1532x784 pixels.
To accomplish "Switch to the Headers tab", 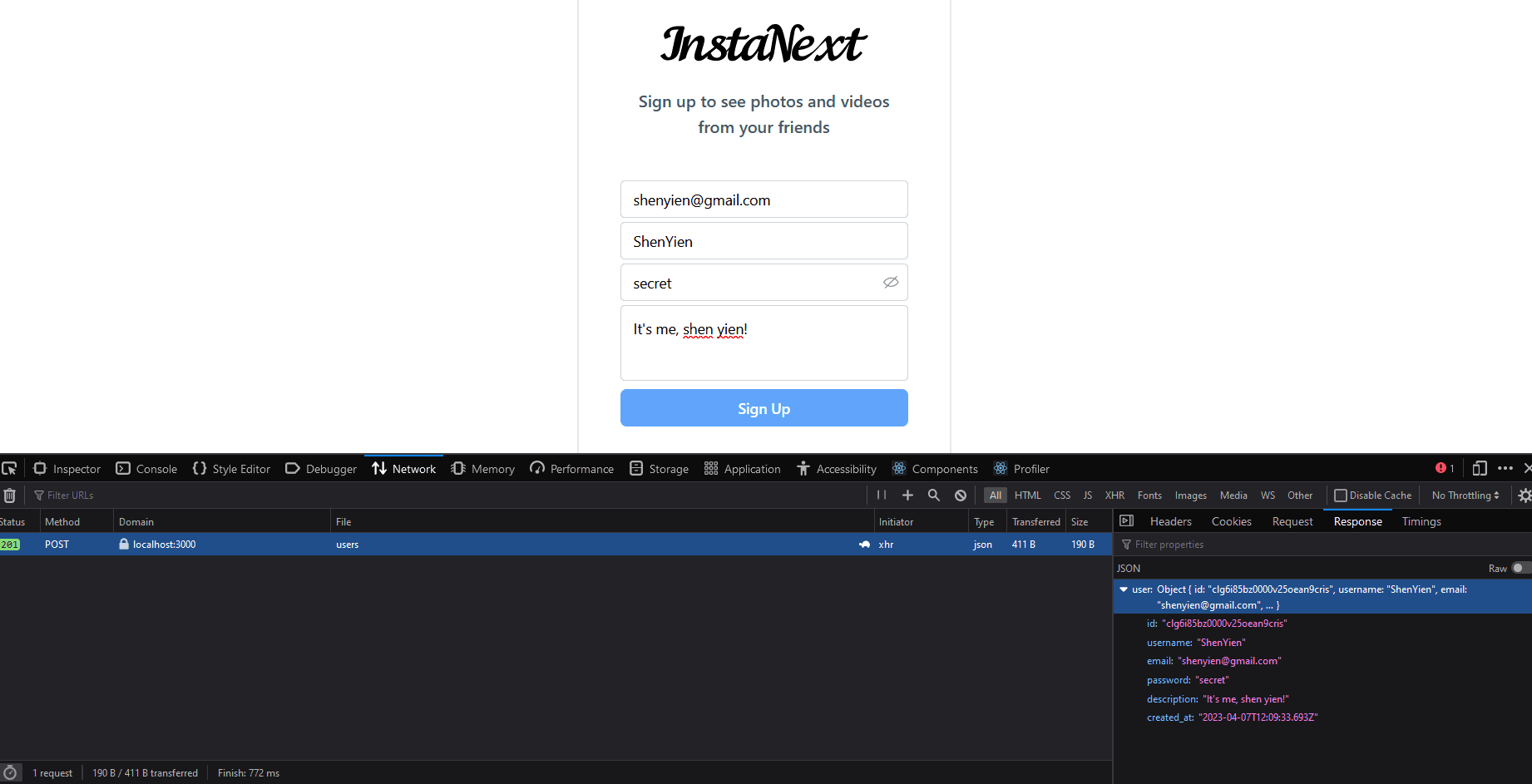I will pyautogui.click(x=1170, y=521).
